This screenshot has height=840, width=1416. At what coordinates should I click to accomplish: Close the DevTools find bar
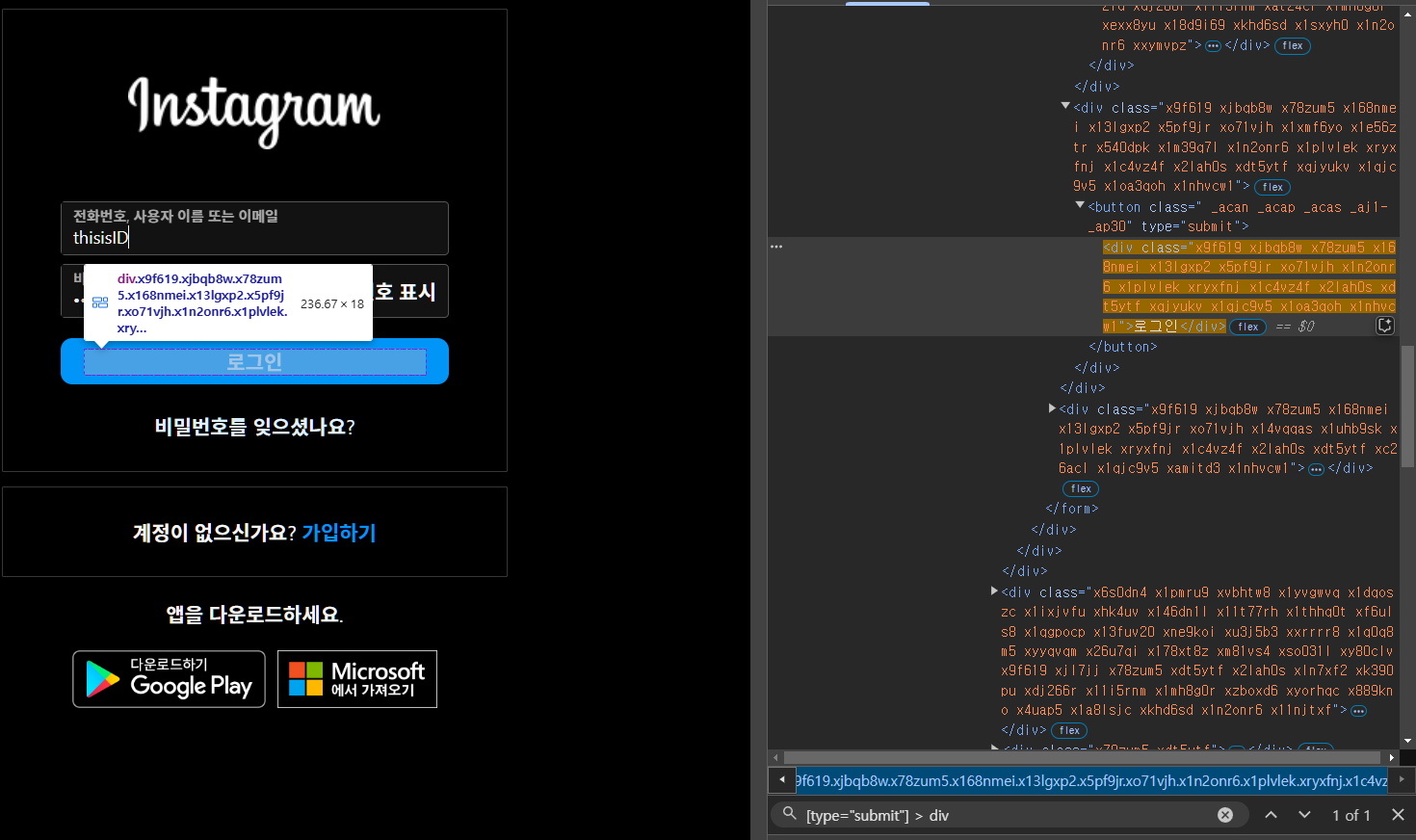(x=1398, y=815)
